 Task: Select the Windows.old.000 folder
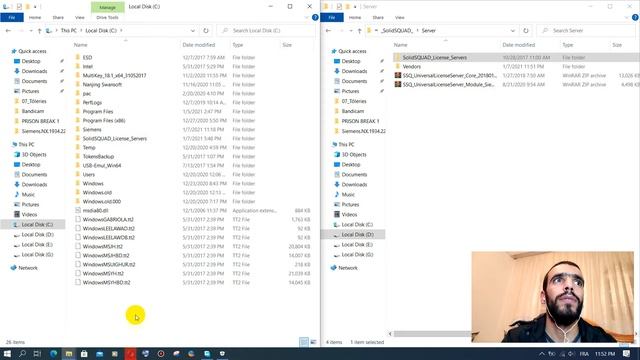pos(102,201)
